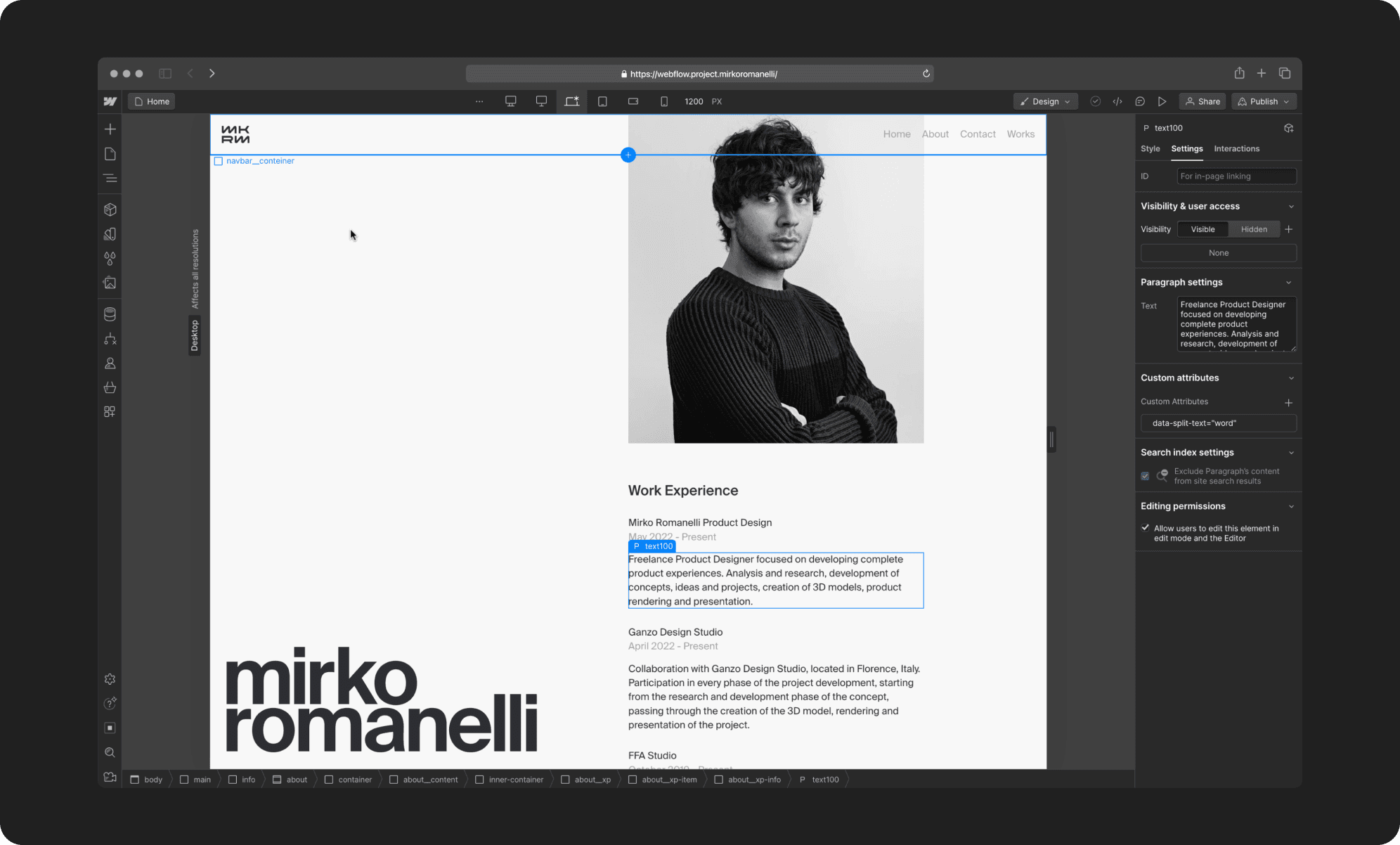Screen dimensions: 1400x845
Task: Set element visibility to Hidden
Action: (x=1254, y=229)
